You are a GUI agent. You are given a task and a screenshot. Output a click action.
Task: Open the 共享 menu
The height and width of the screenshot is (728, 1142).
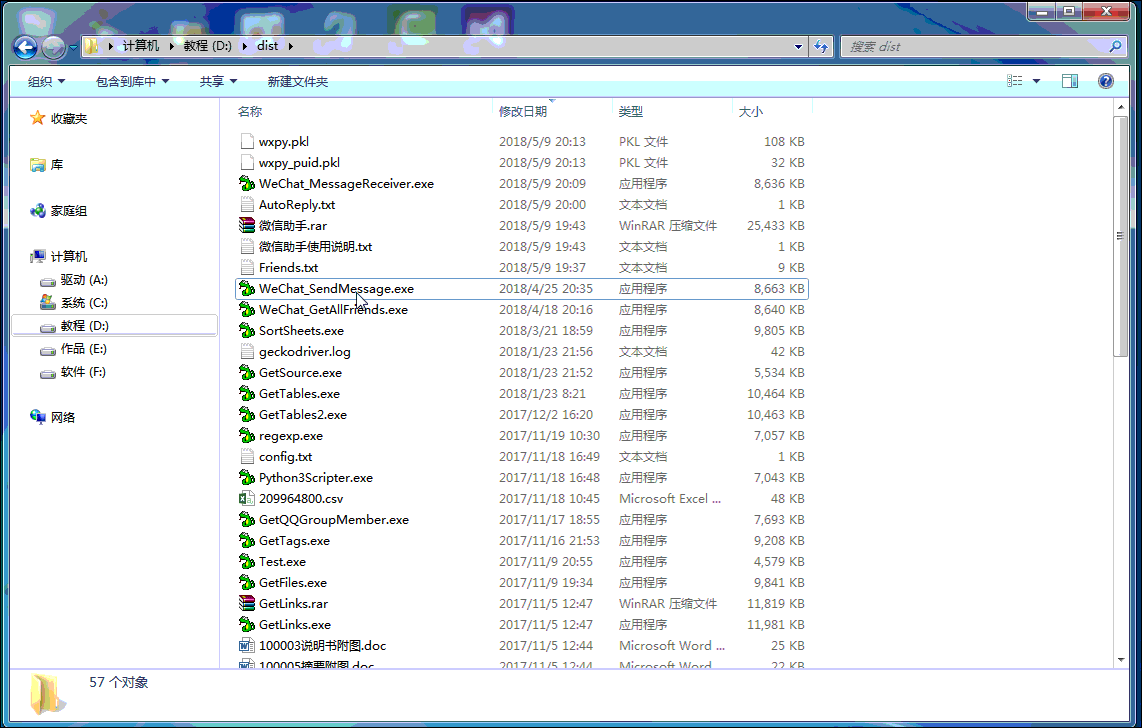218,82
